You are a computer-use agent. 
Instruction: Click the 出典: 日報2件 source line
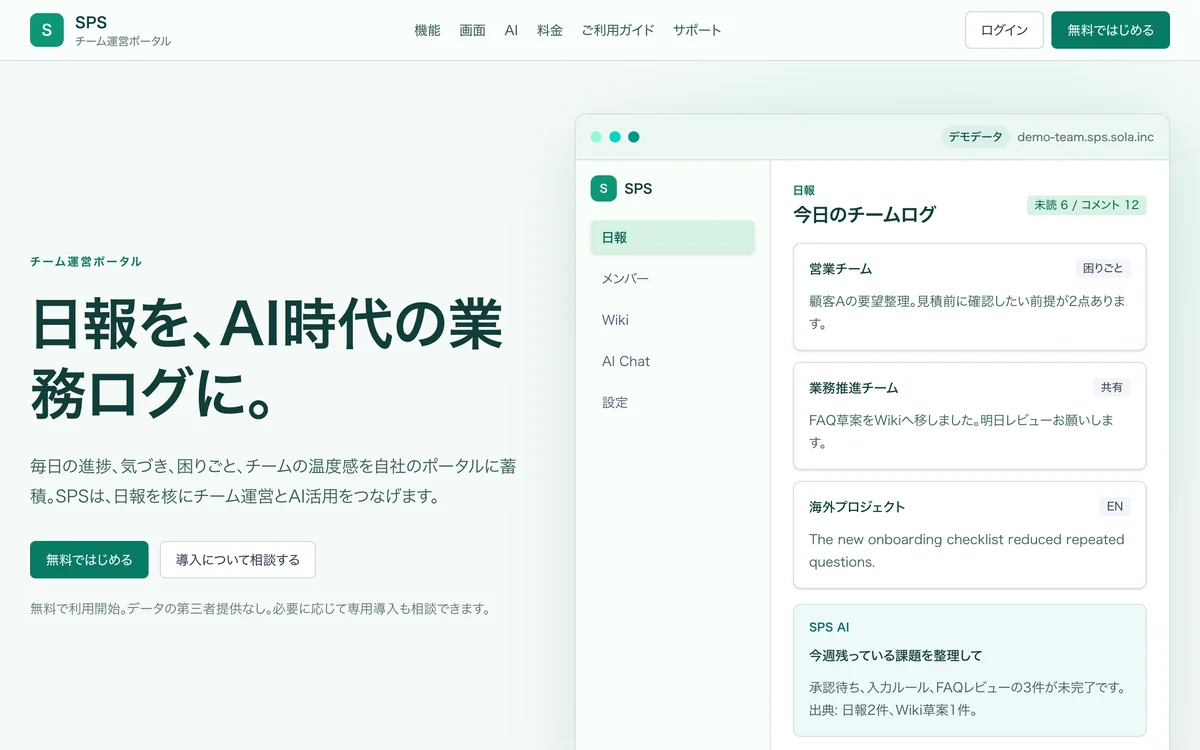click(893, 711)
